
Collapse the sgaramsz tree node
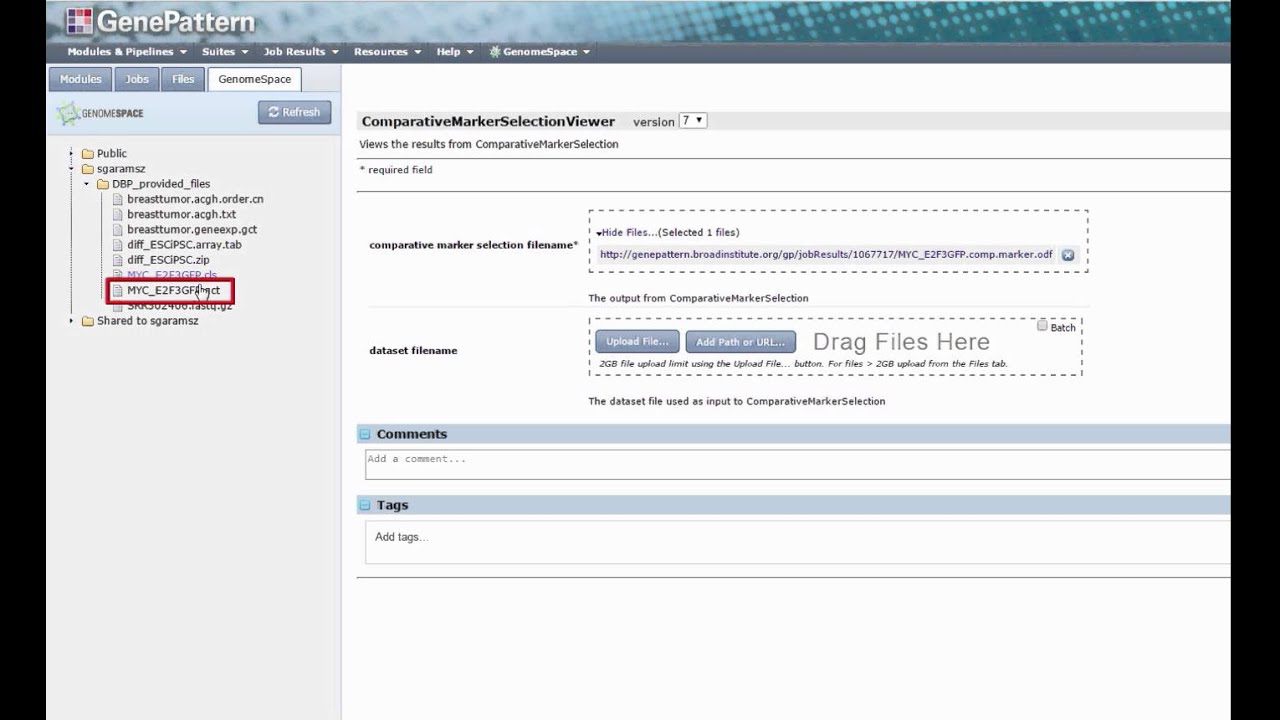pyautogui.click(x=71, y=169)
